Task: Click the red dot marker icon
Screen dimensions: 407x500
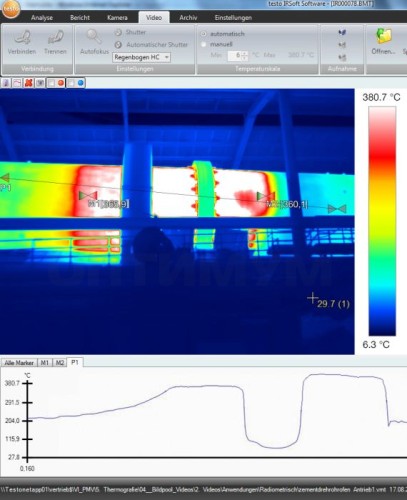Action: (61, 83)
